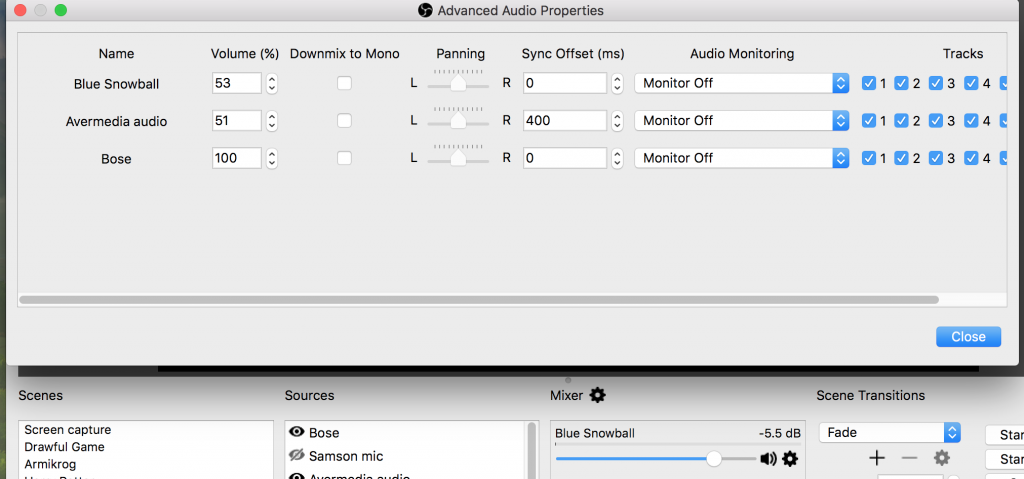The height and width of the screenshot is (479, 1024).
Task: Uncheck track 3 for Avermedia audio
Action: [x=936, y=120]
